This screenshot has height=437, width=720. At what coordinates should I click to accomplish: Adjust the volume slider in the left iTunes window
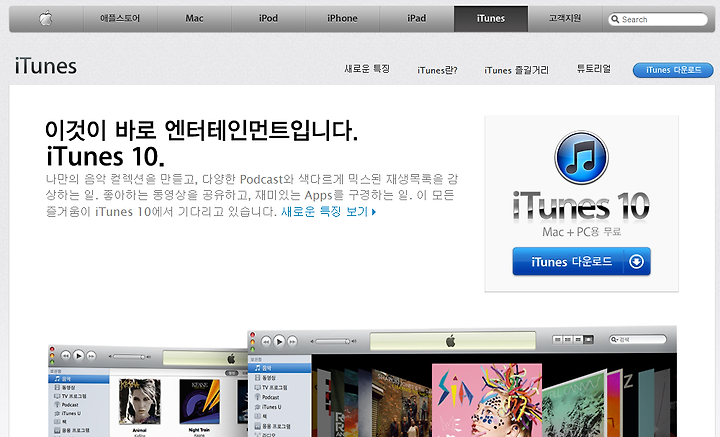tap(129, 357)
